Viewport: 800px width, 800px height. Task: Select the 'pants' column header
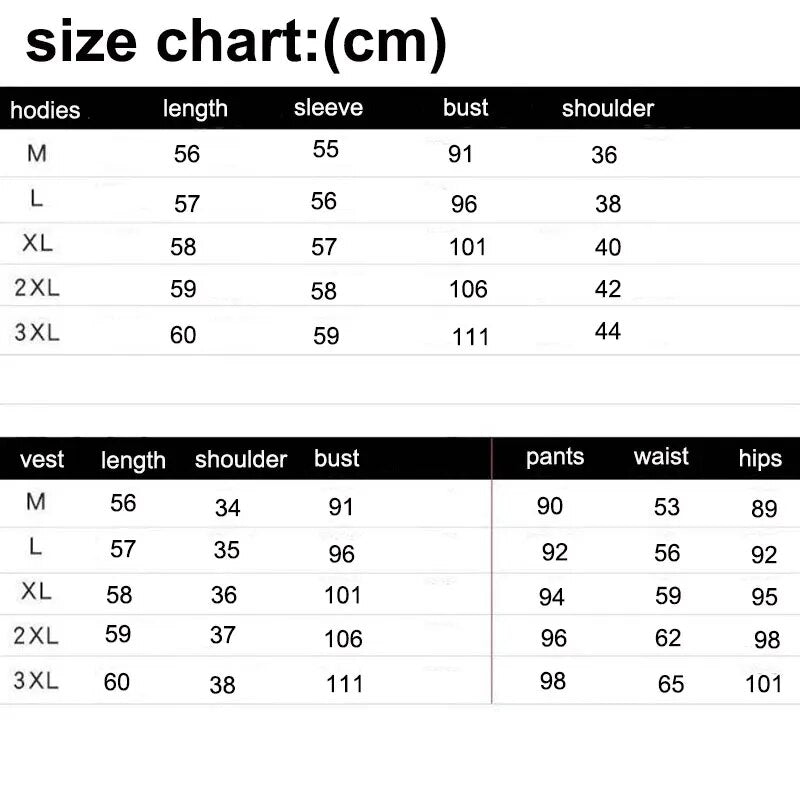[x=555, y=457]
